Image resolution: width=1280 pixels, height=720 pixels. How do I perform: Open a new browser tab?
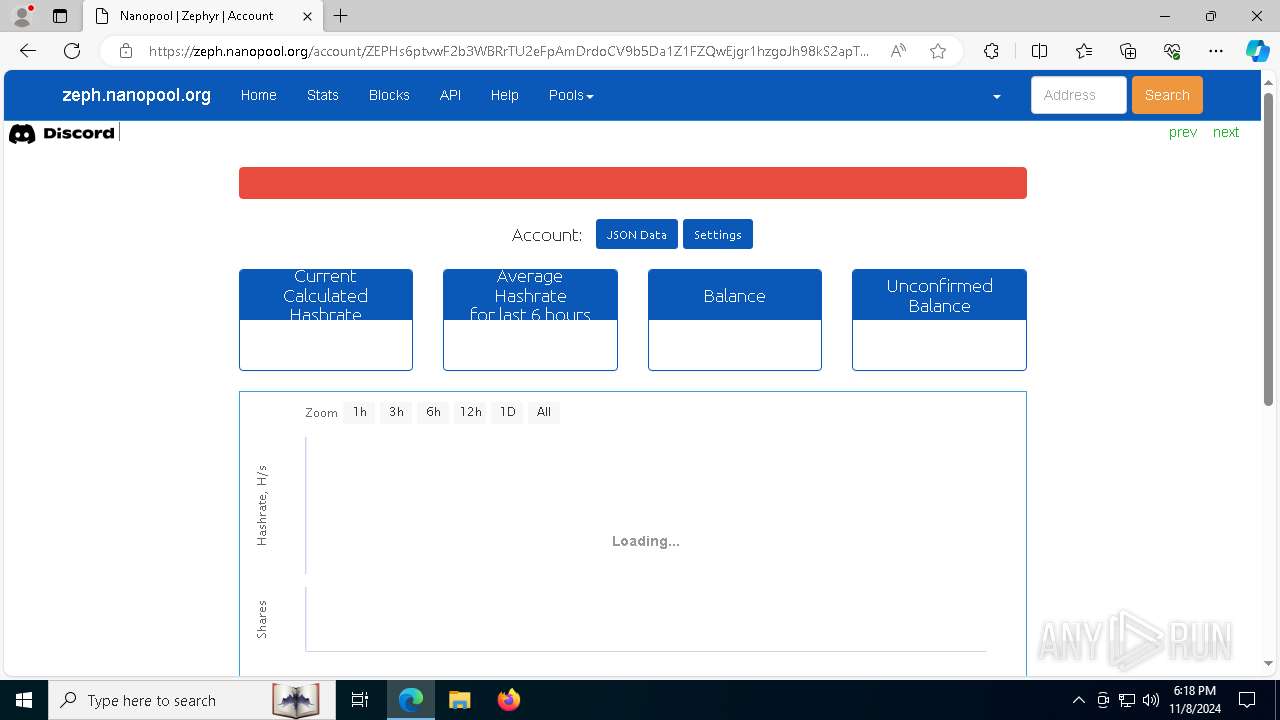point(341,16)
